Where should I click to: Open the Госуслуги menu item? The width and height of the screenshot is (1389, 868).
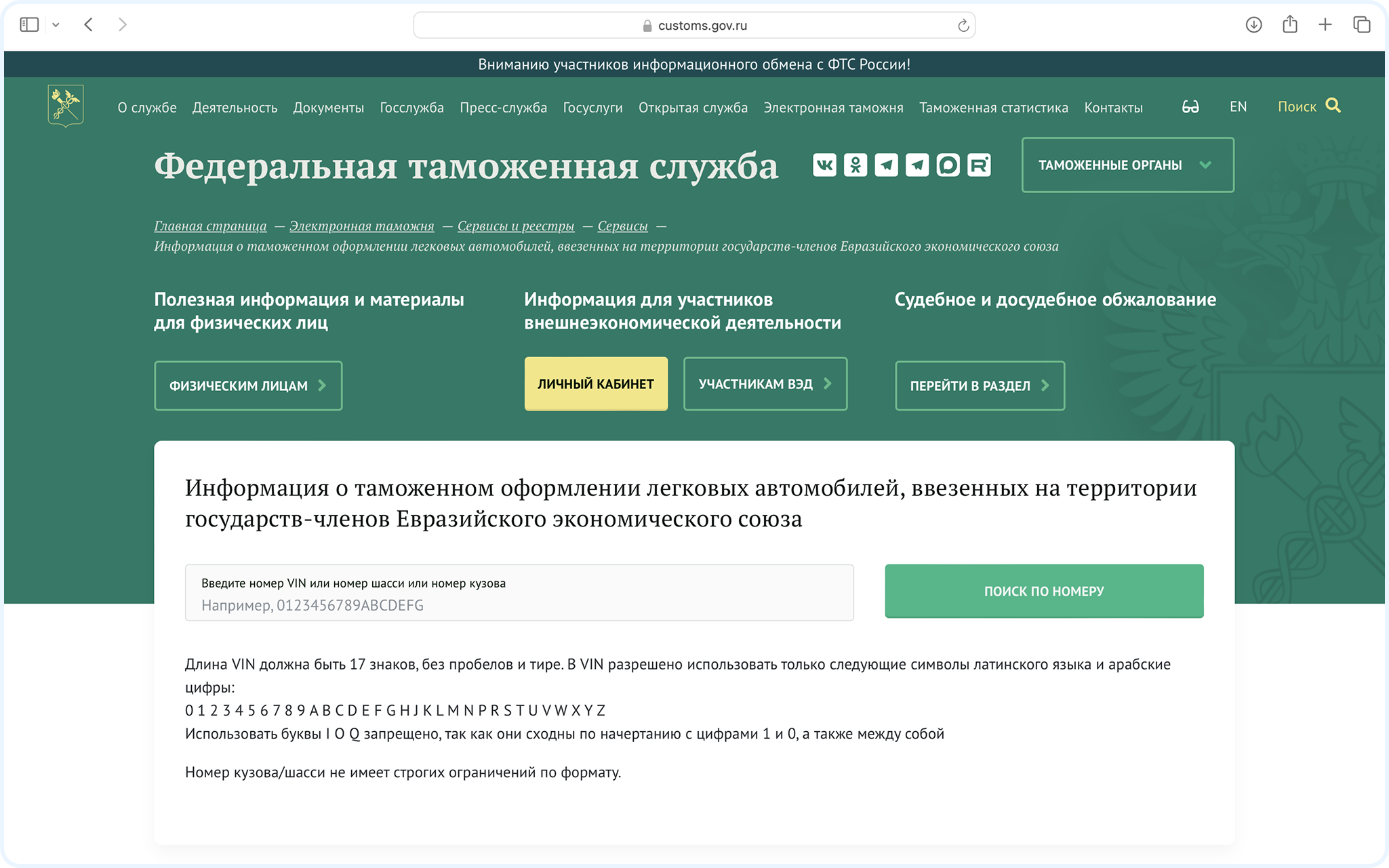(592, 108)
